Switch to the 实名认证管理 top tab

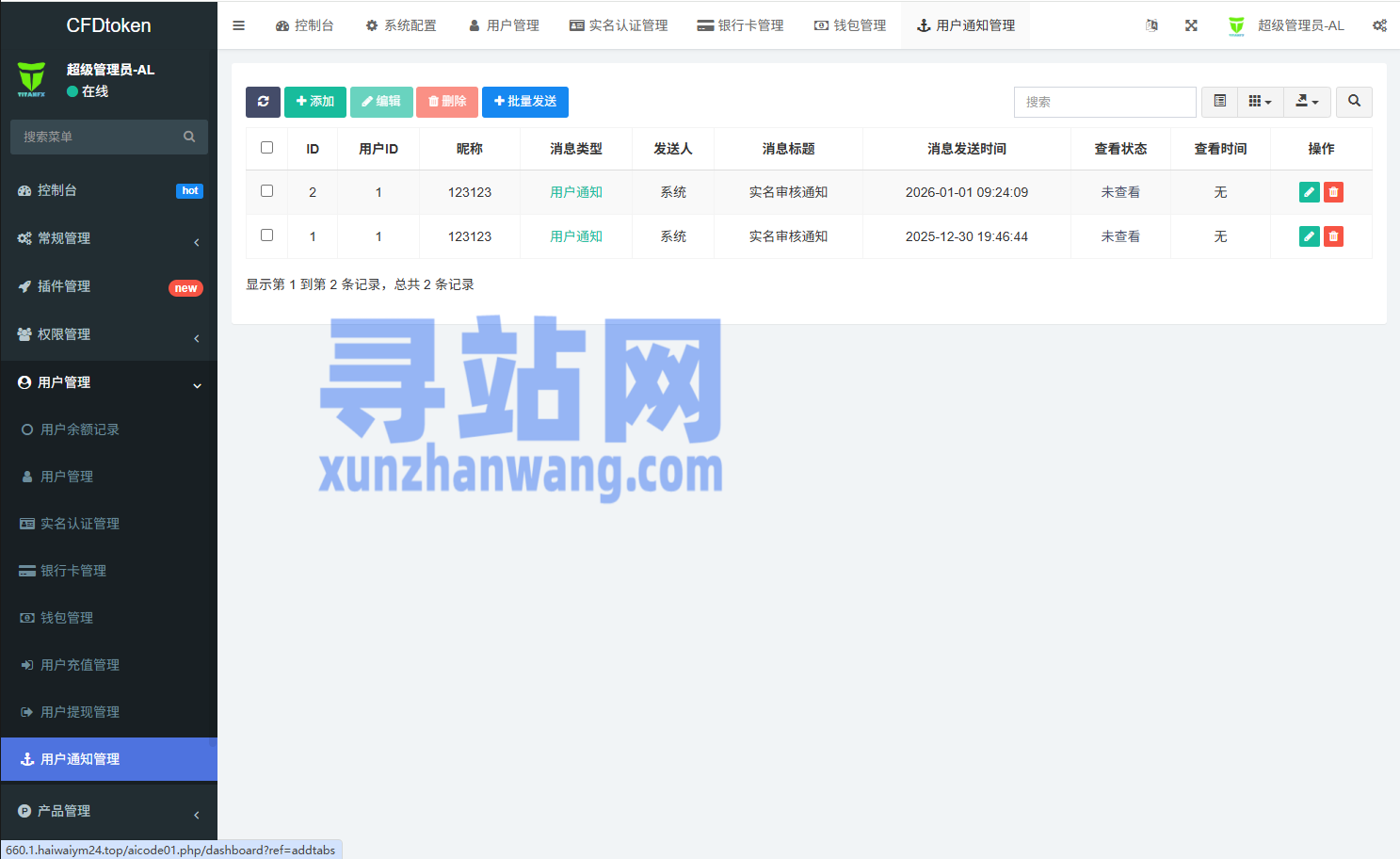619,25
